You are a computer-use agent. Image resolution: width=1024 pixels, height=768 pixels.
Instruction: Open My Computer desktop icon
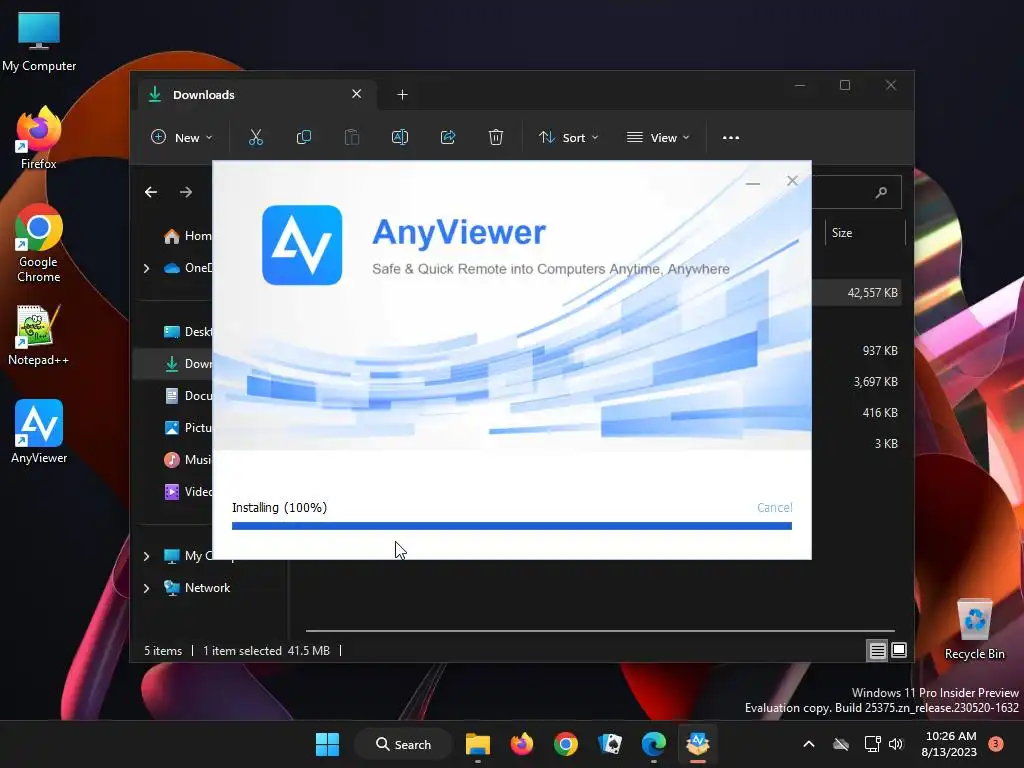pos(39,42)
